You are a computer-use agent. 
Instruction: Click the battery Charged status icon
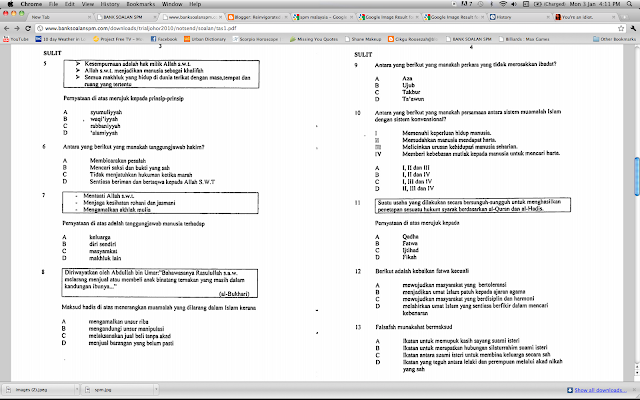pos(549,4)
